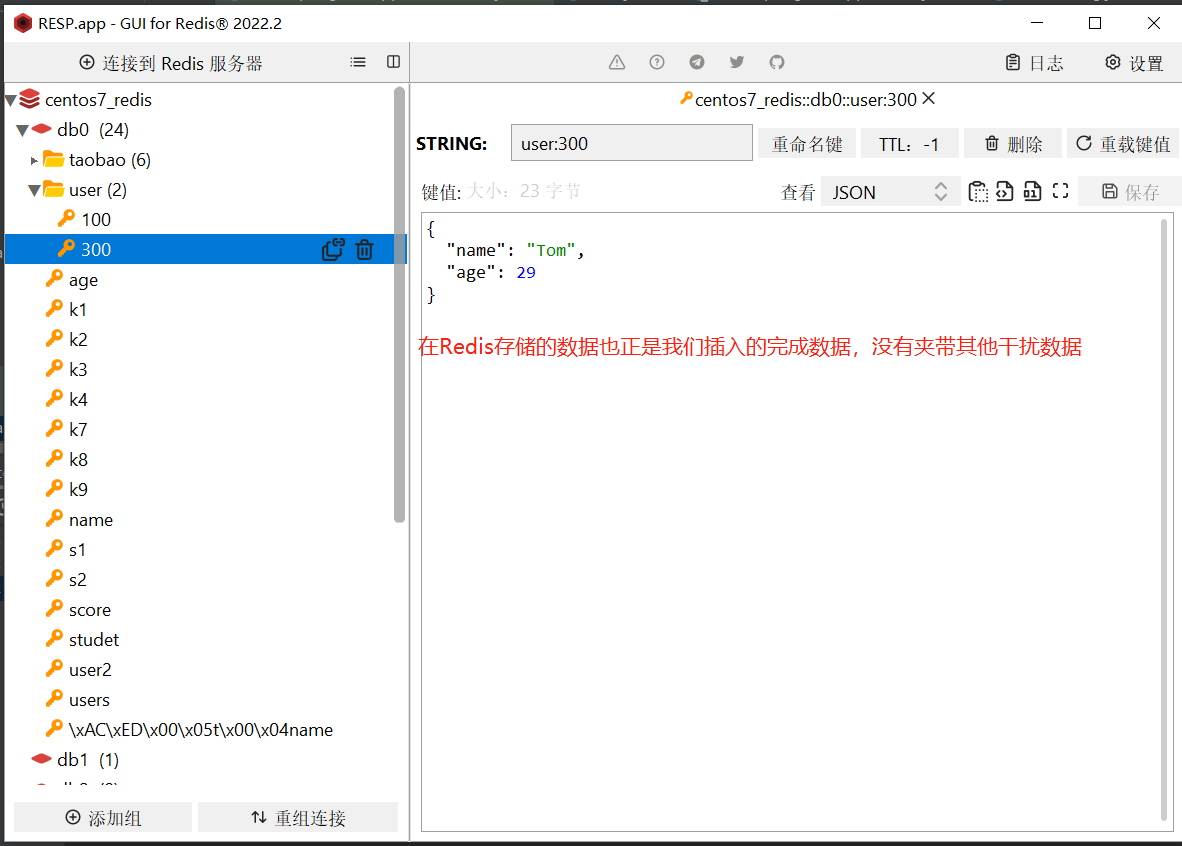Click the value editor vertical scrollbar

click(x=1165, y=520)
